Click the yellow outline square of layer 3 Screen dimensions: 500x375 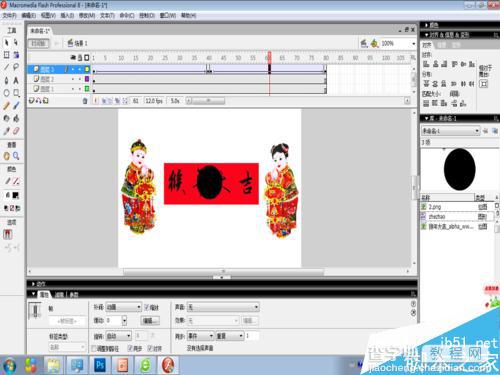(x=87, y=69)
